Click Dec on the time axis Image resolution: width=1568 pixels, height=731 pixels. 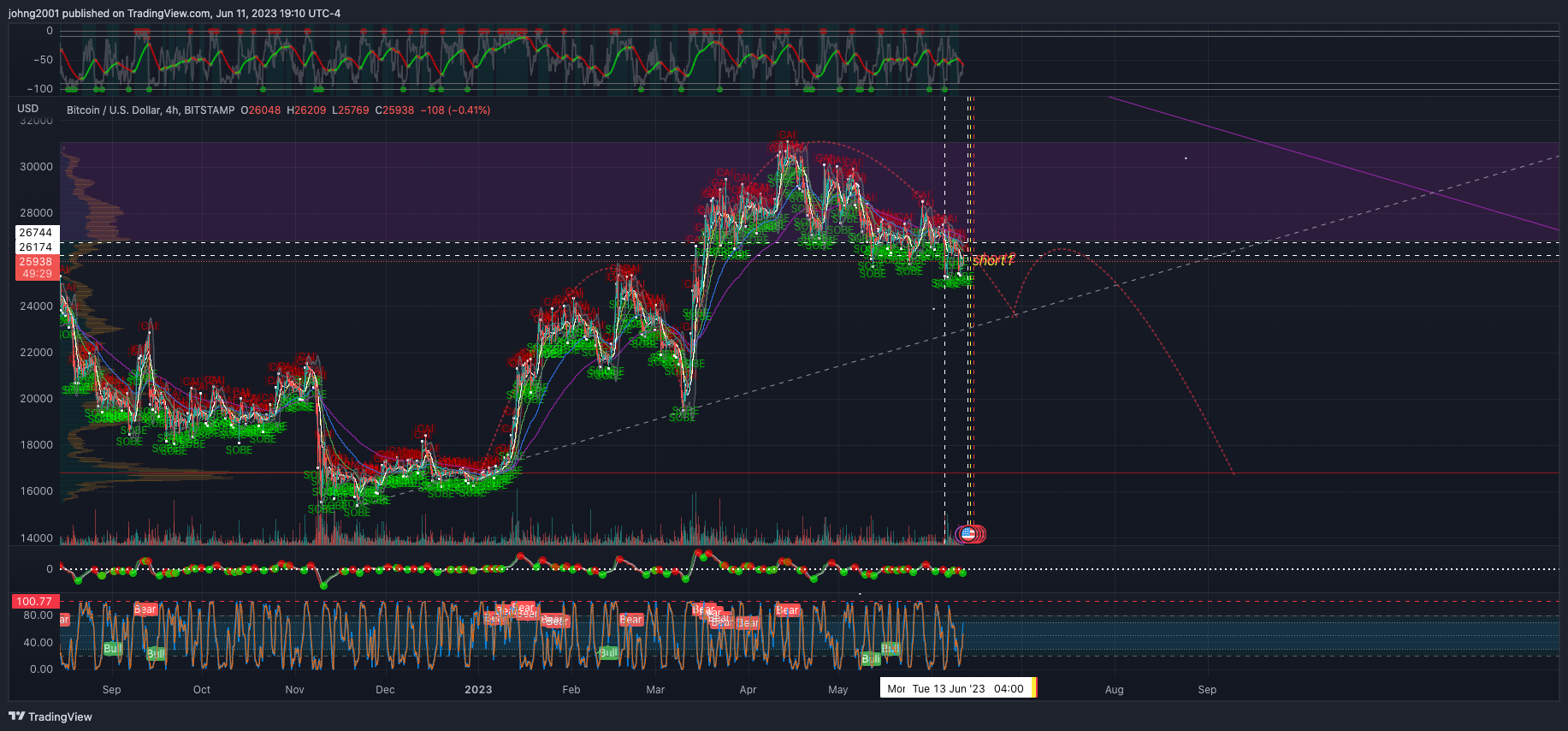pyautogui.click(x=385, y=690)
